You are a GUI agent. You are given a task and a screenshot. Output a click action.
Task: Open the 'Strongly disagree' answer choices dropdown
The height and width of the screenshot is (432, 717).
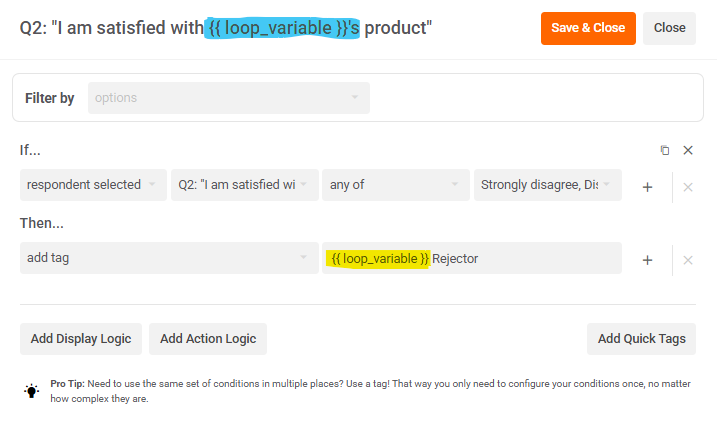[547, 185]
